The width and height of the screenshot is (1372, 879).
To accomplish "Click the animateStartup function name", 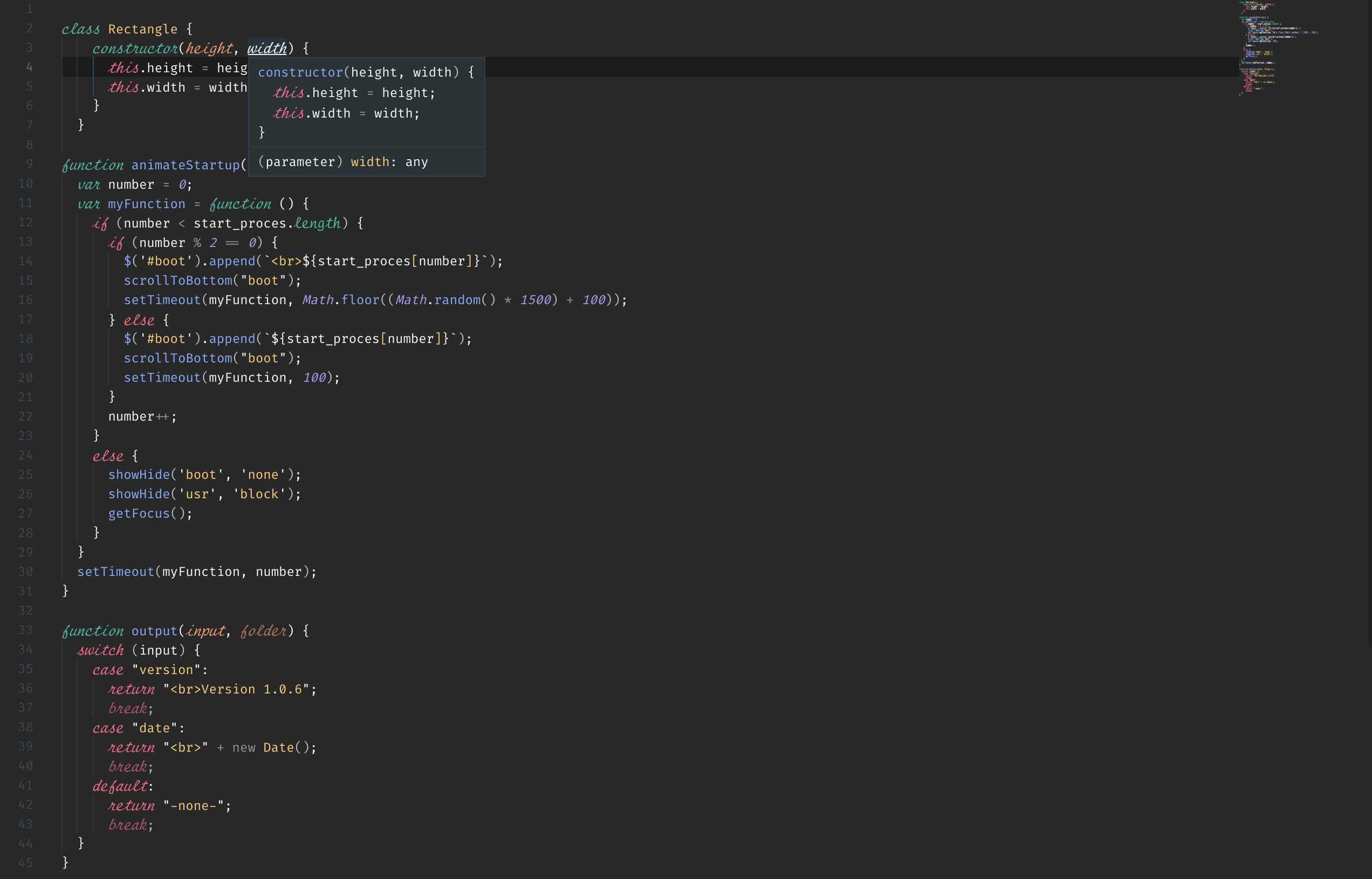I will [186, 165].
